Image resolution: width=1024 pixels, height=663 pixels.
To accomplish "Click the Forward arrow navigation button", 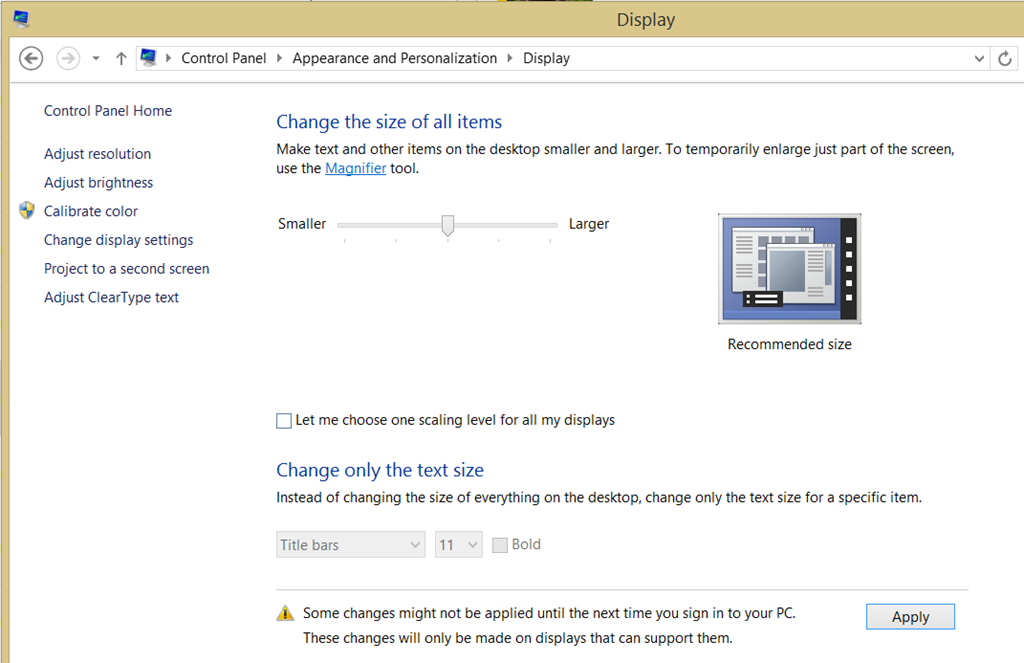I will click(x=68, y=58).
